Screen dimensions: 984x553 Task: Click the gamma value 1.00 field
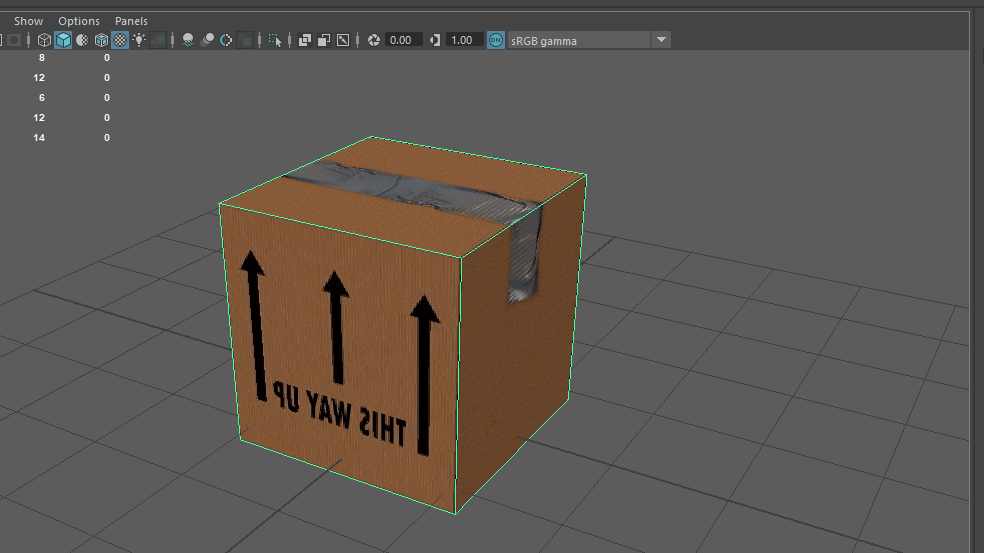click(x=463, y=40)
